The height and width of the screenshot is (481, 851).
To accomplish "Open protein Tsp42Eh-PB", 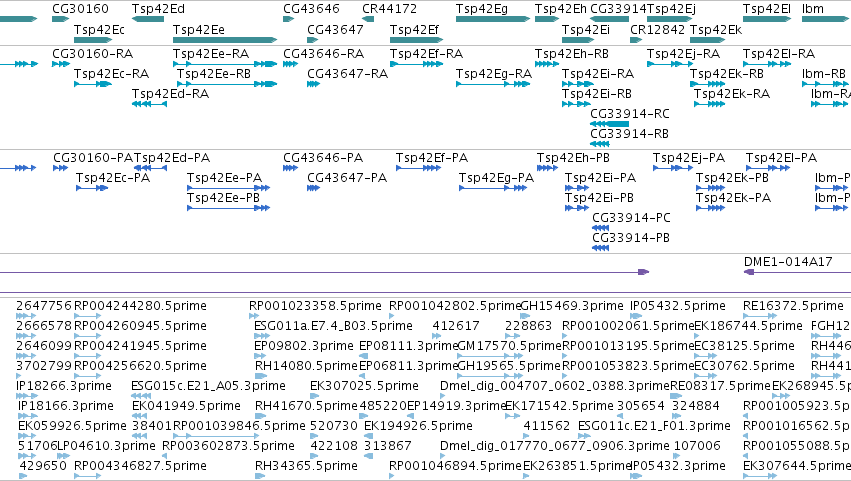I will click(573, 158).
